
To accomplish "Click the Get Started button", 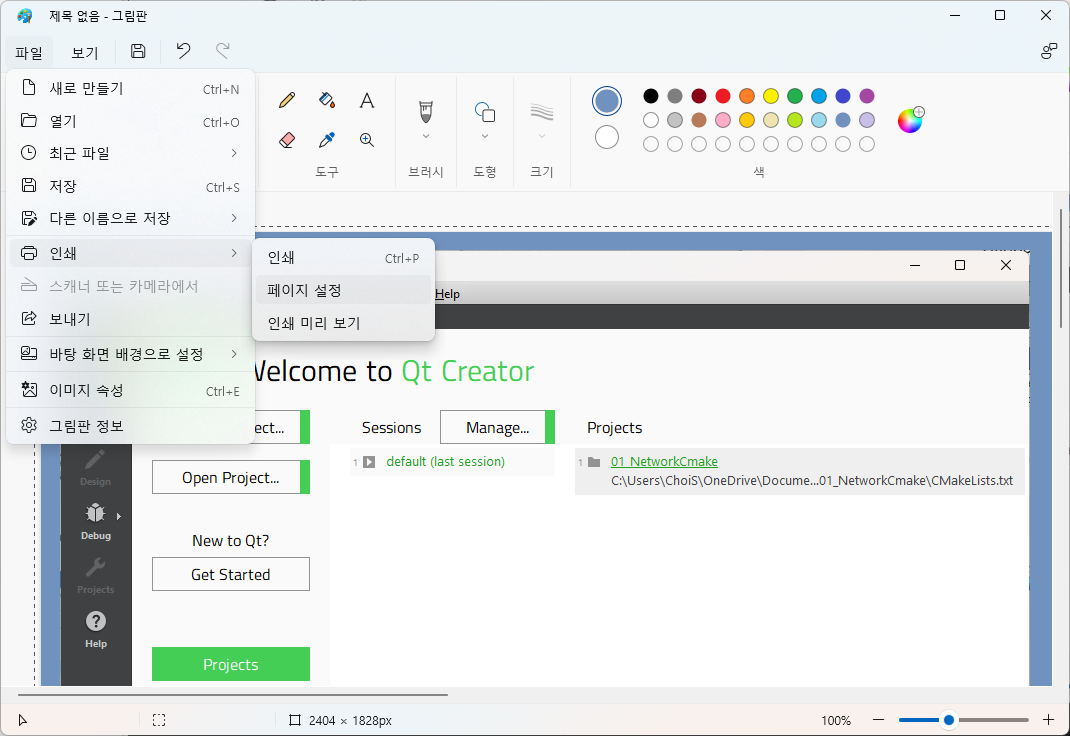I will point(231,574).
